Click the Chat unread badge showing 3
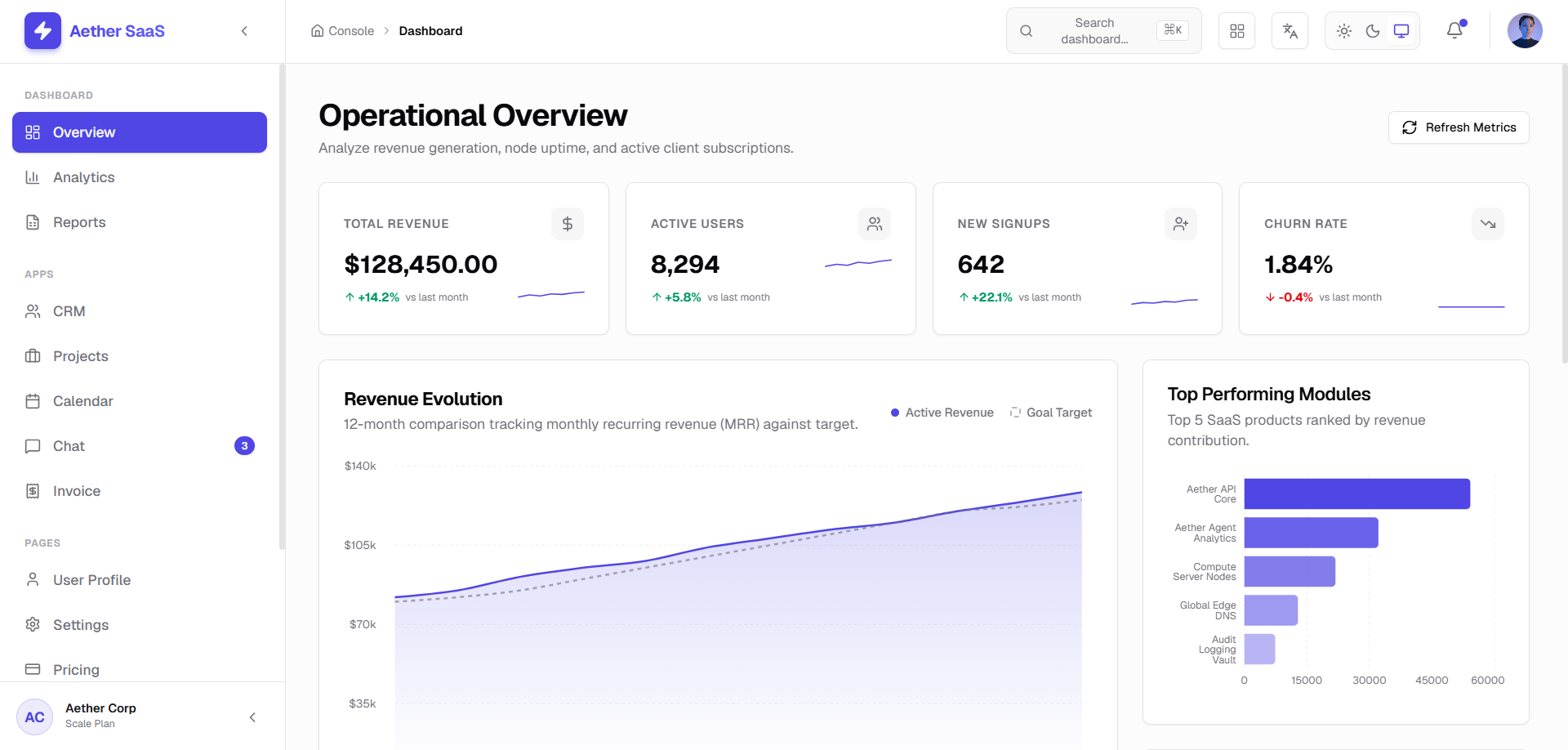The image size is (1568, 750). tap(244, 446)
